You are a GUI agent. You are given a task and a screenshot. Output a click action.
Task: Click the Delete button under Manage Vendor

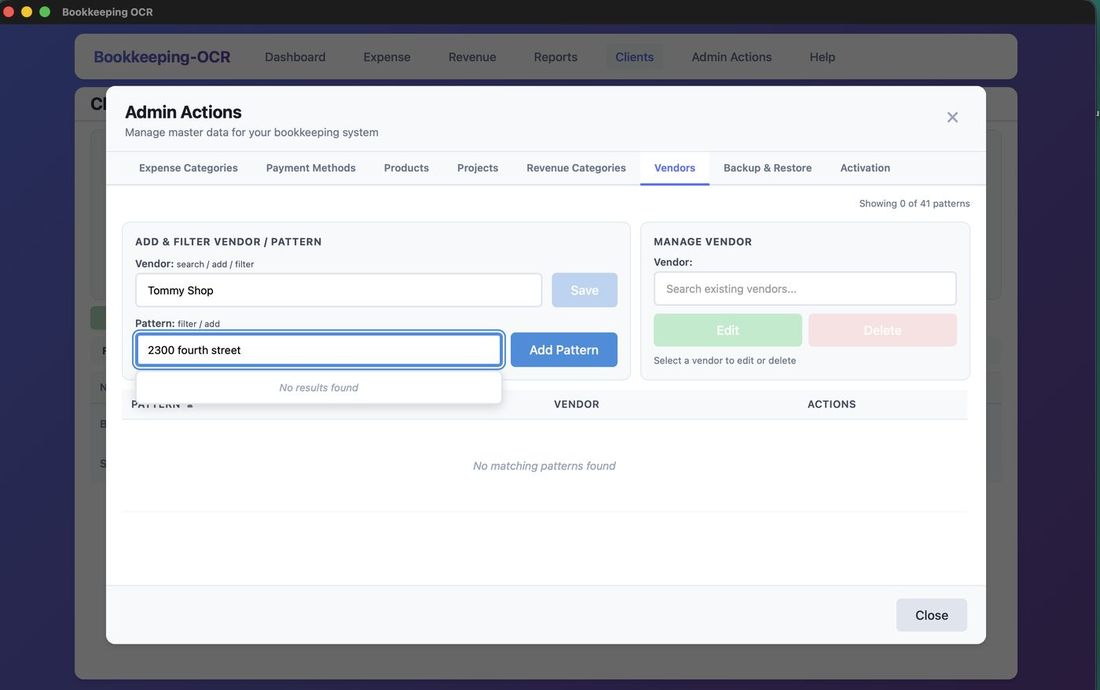pos(881,329)
